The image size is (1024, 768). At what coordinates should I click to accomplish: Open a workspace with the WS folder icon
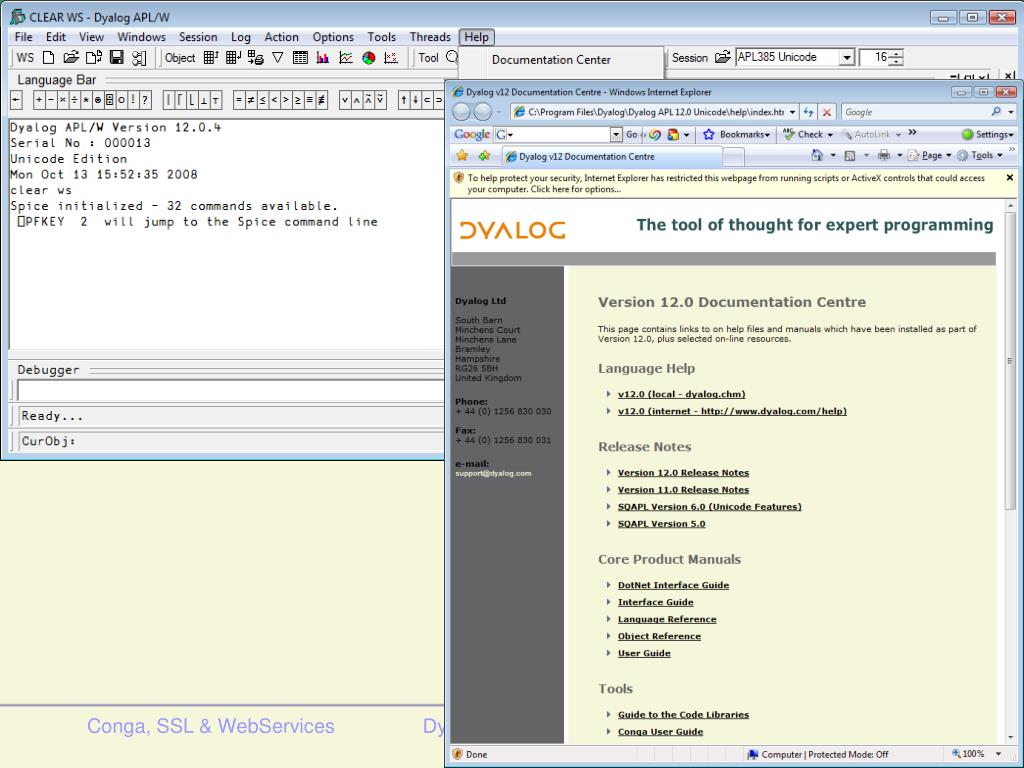click(x=71, y=57)
